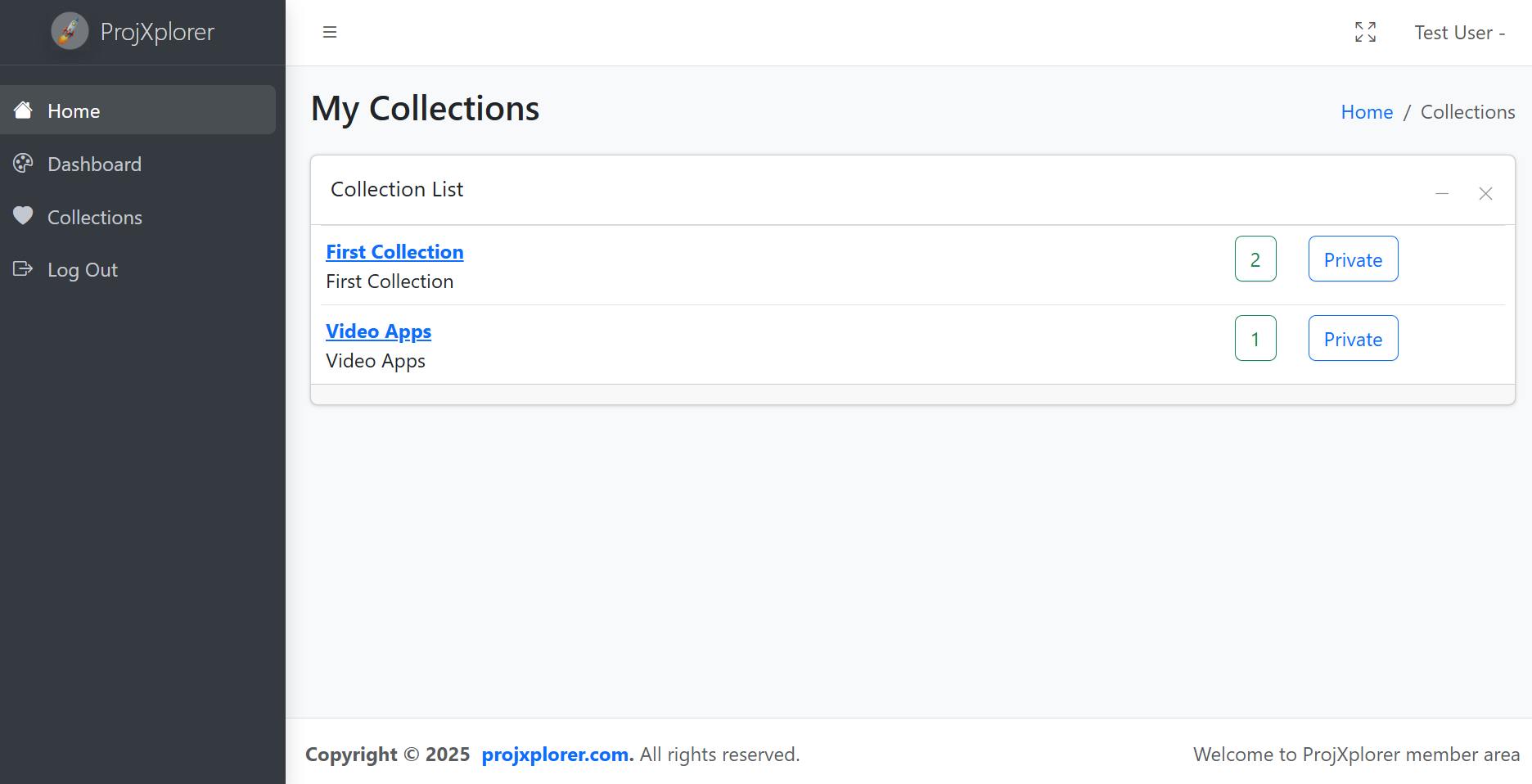Toggle Private status of First Collection

pyautogui.click(x=1353, y=259)
